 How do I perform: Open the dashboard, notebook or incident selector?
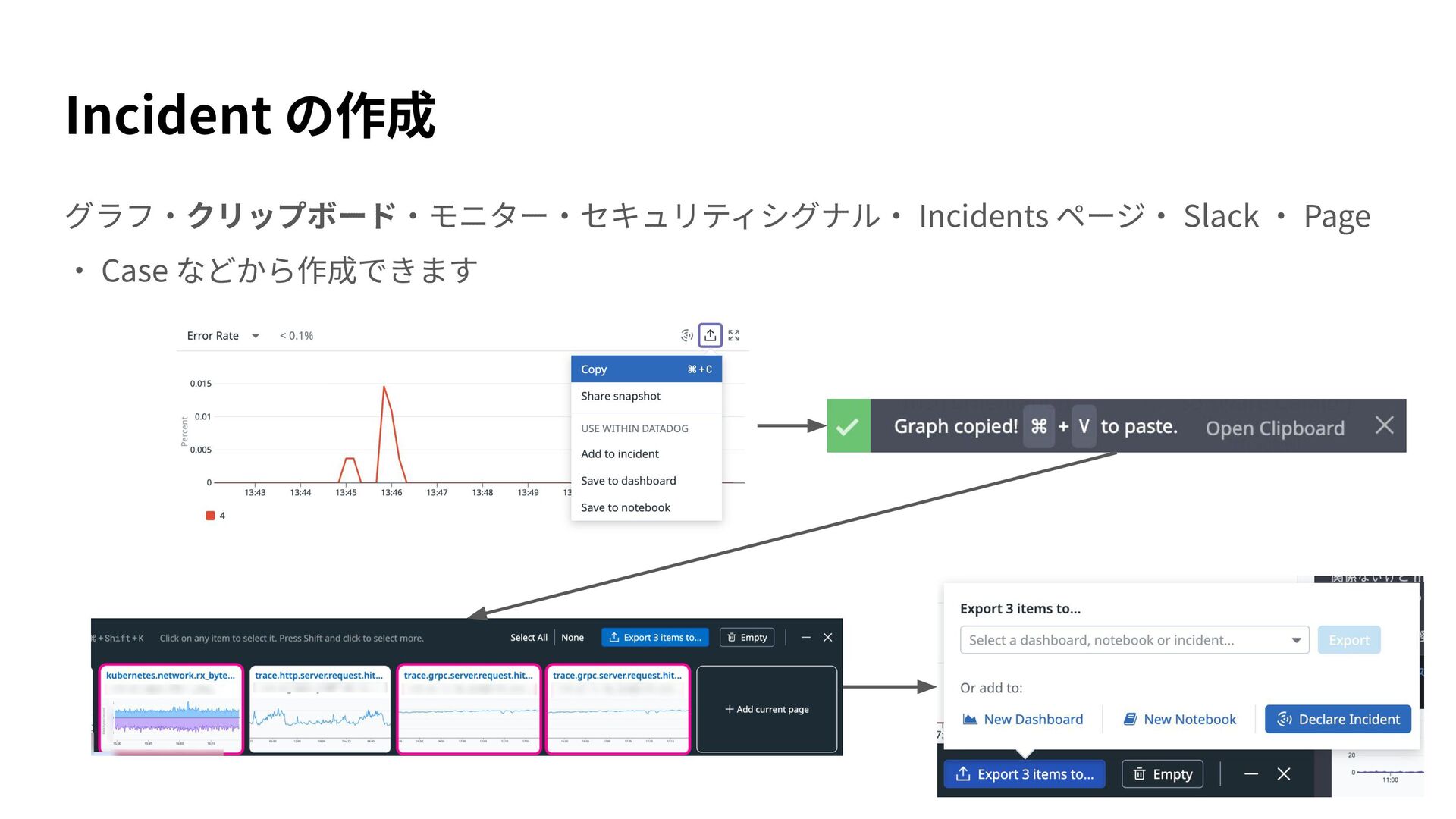click(x=1134, y=640)
